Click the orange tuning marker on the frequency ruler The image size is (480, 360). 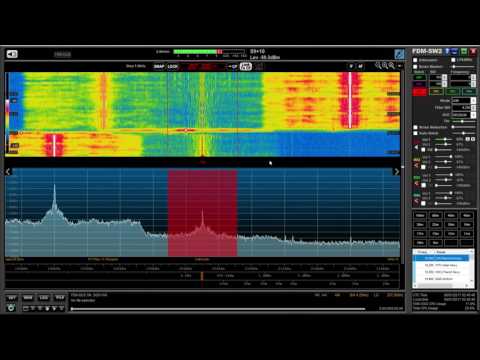(x=202, y=276)
